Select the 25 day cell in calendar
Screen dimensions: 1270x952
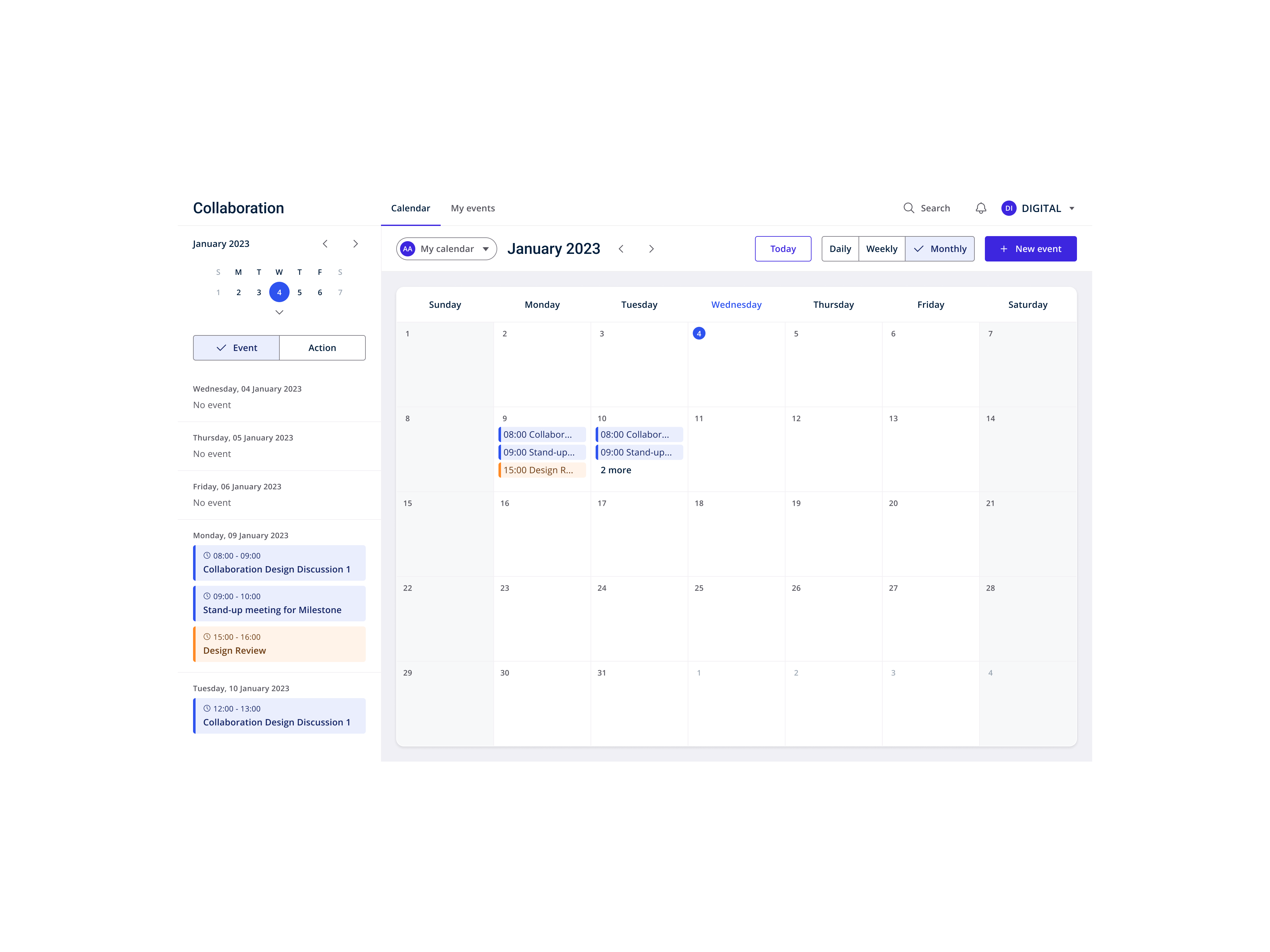coord(736,618)
